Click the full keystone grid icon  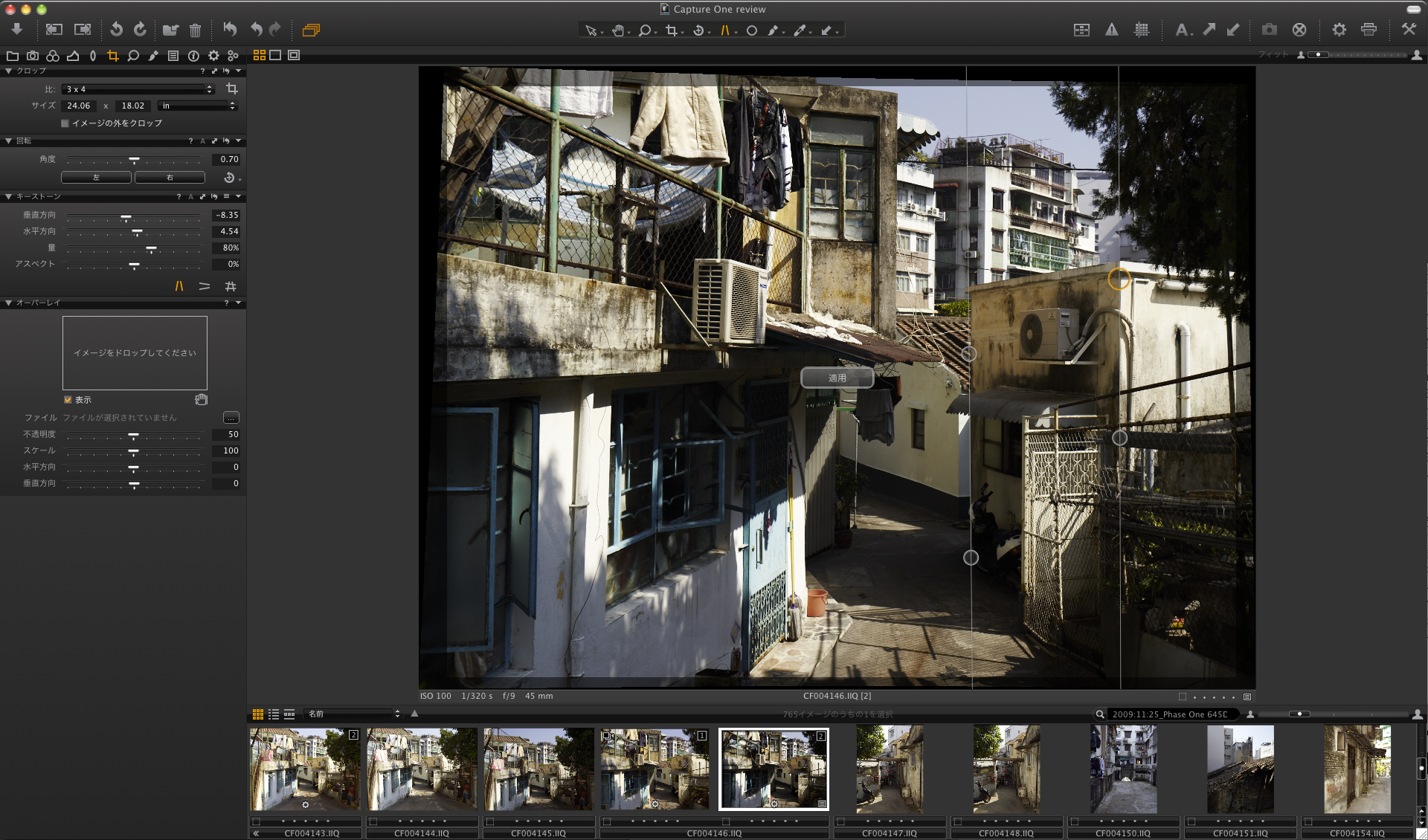click(231, 286)
